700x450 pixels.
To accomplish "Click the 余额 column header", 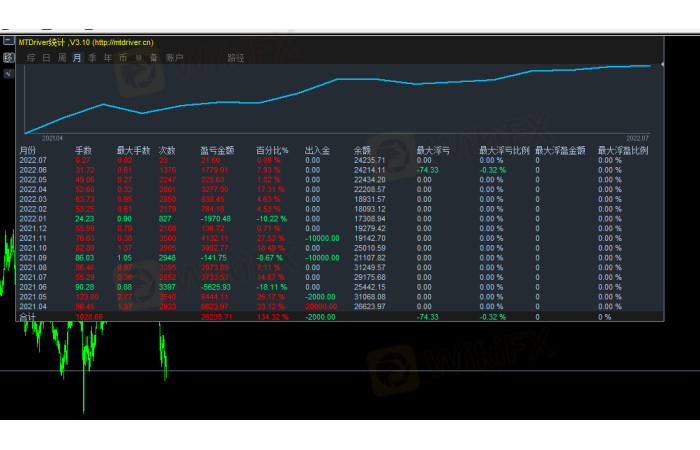I will (362, 150).
